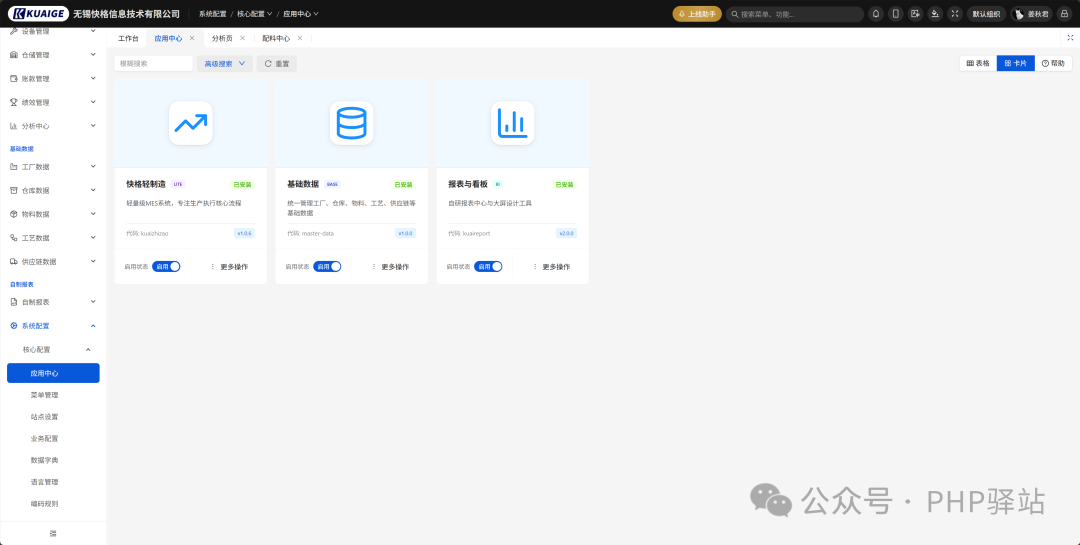Click the 上线助手 button
The height and width of the screenshot is (545, 1080).
coord(697,14)
